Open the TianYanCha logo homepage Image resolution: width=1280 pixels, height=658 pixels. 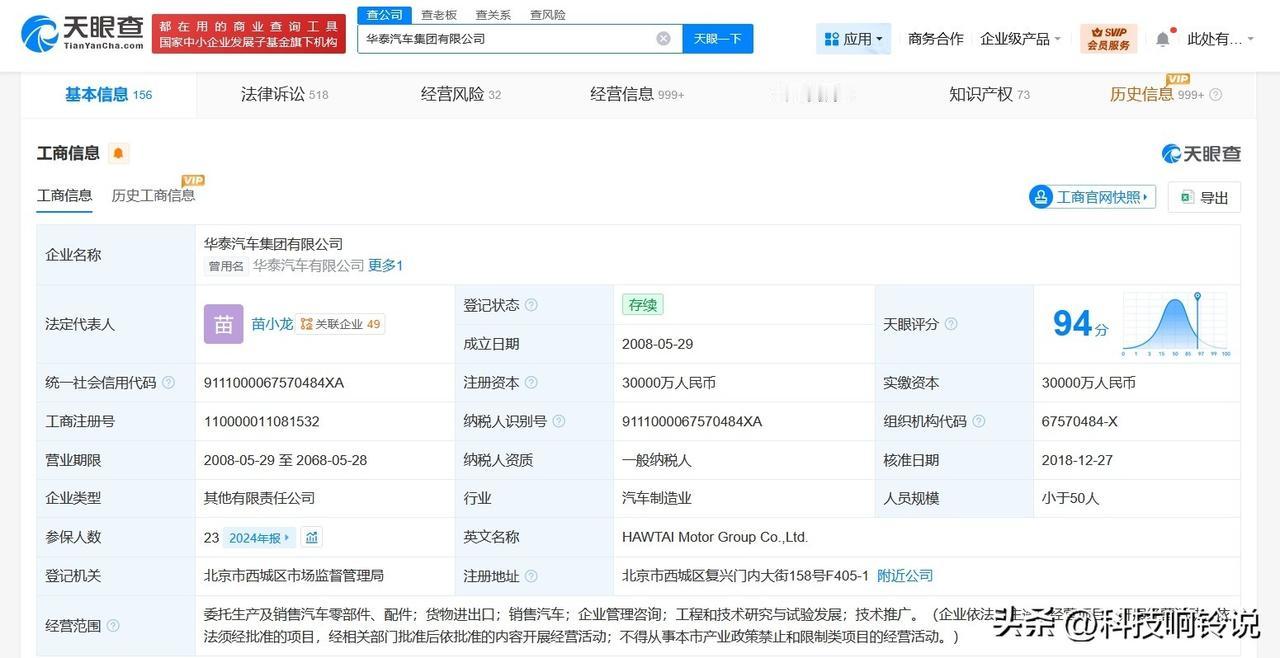[x=82, y=33]
